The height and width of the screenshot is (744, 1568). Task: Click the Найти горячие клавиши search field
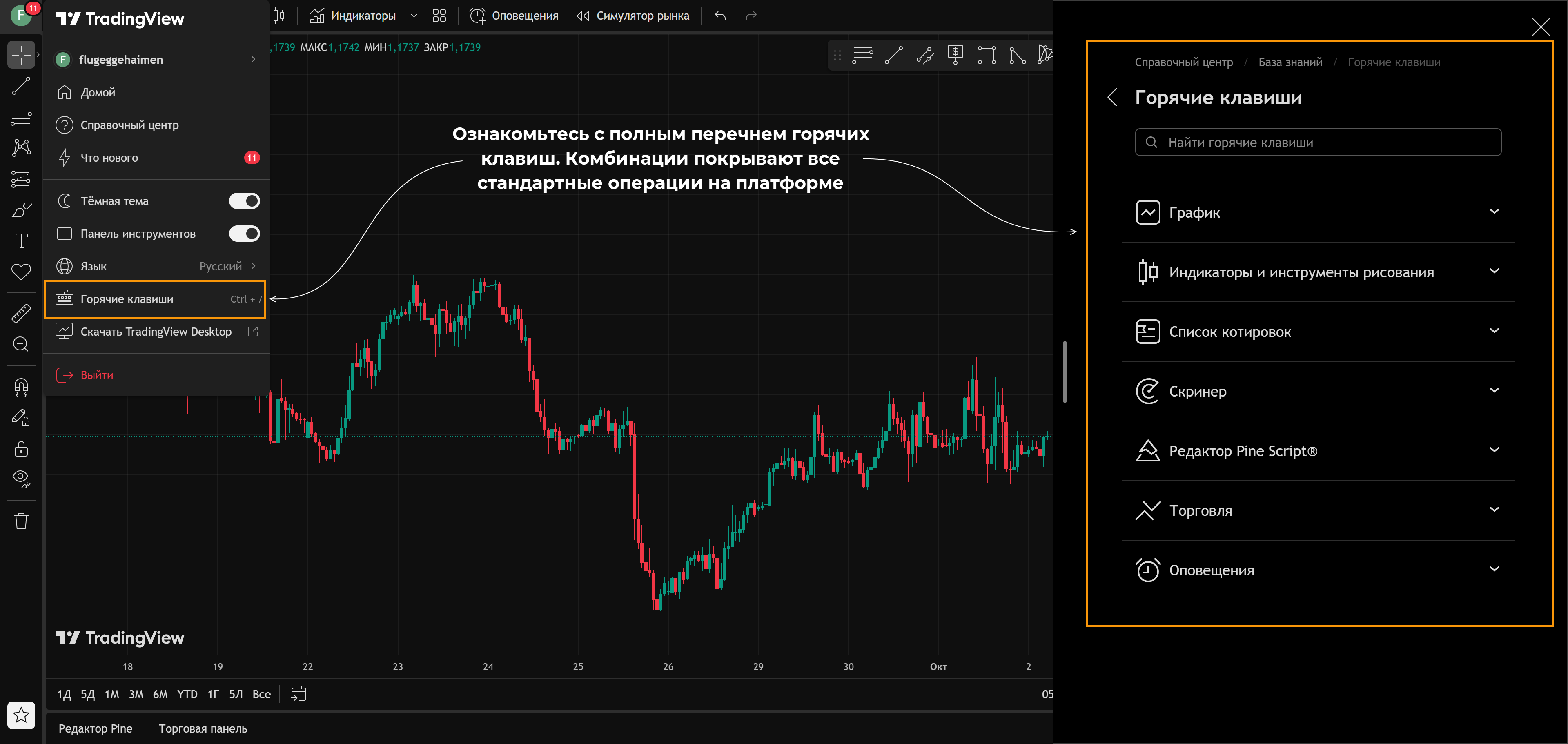tap(1317, 143)
